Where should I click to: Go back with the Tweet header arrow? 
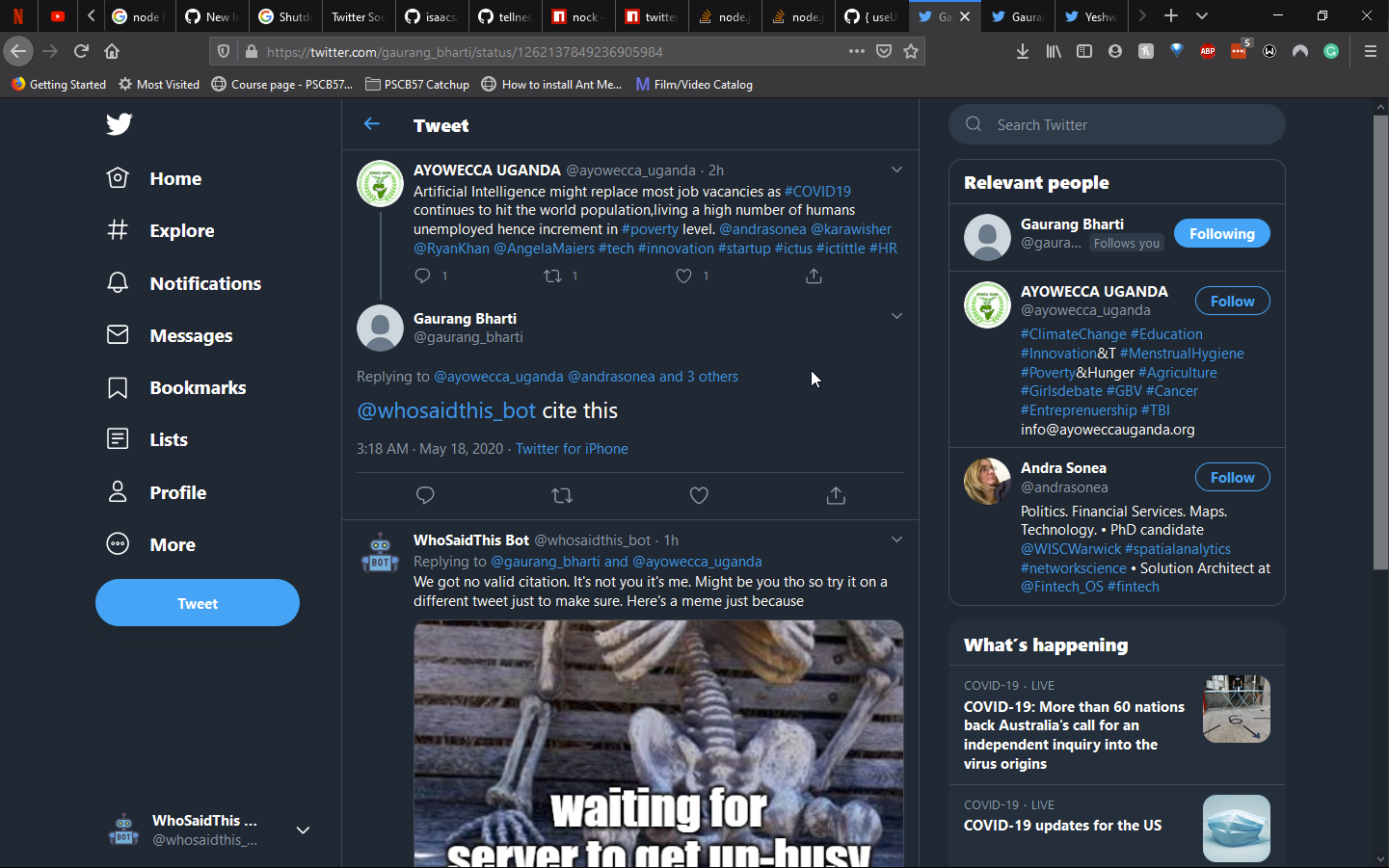tap(372, 124)
